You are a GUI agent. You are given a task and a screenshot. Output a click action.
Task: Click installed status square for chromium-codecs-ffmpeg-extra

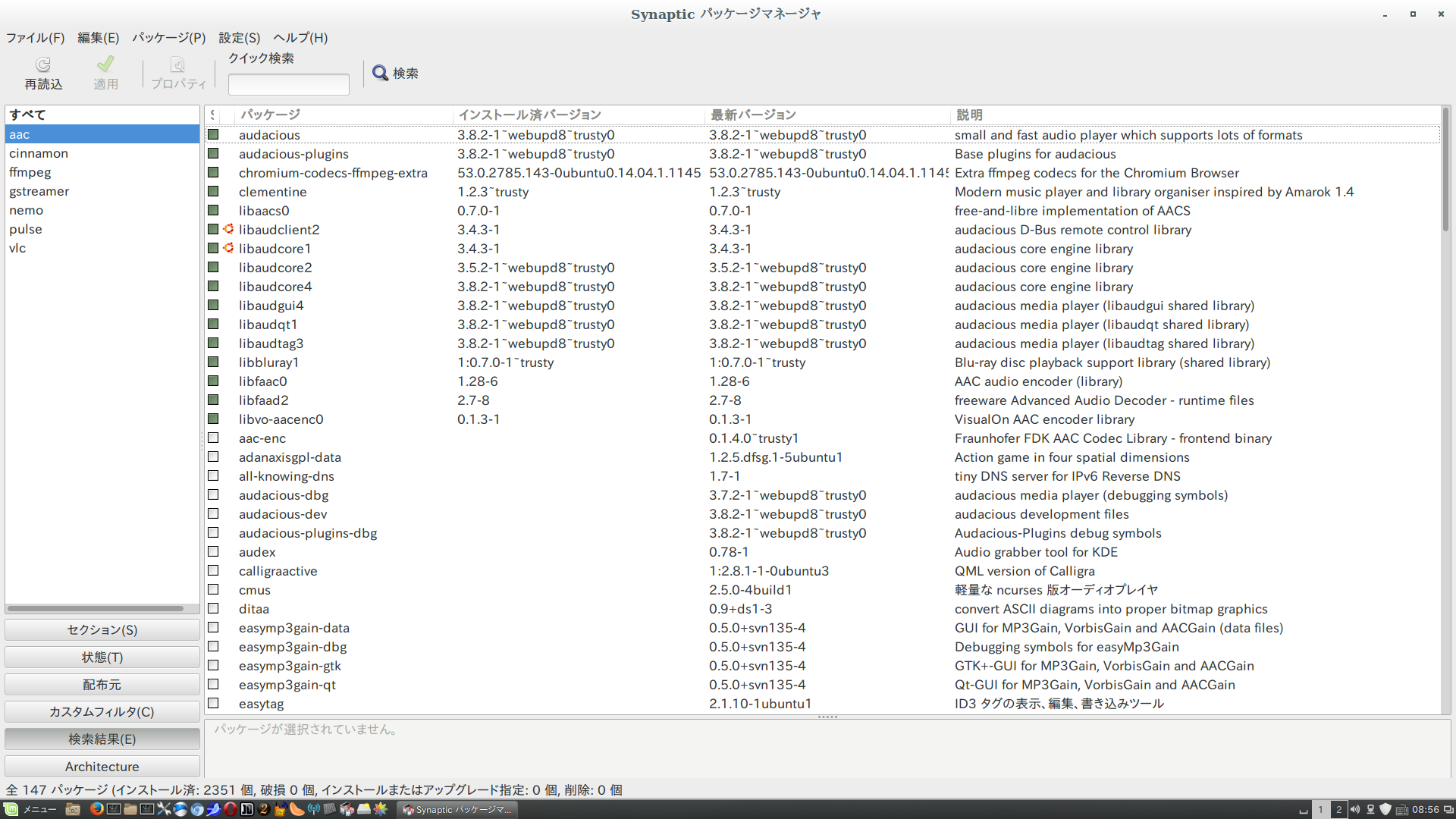click(x=213, y=172)
